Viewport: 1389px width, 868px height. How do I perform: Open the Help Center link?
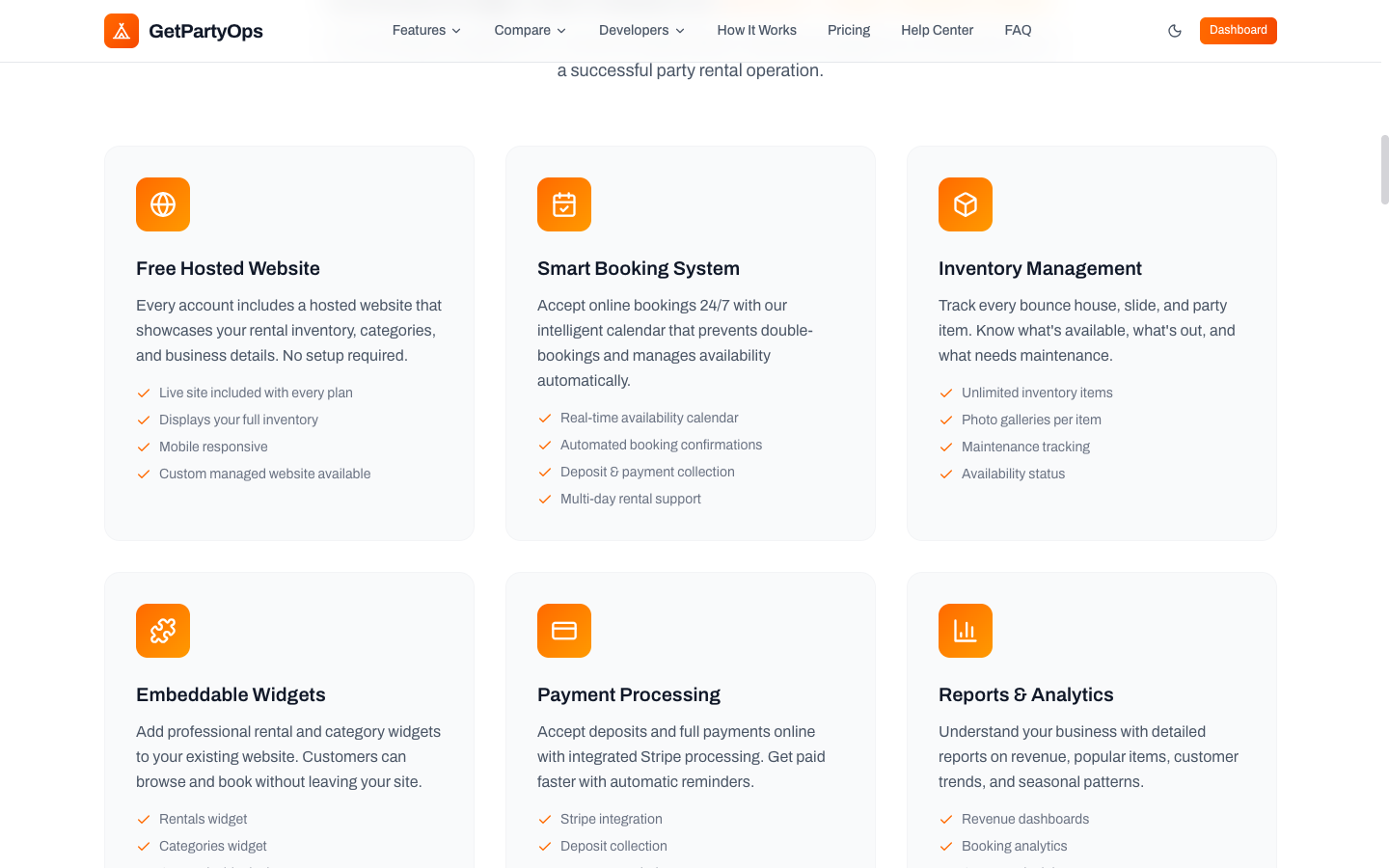938,31
